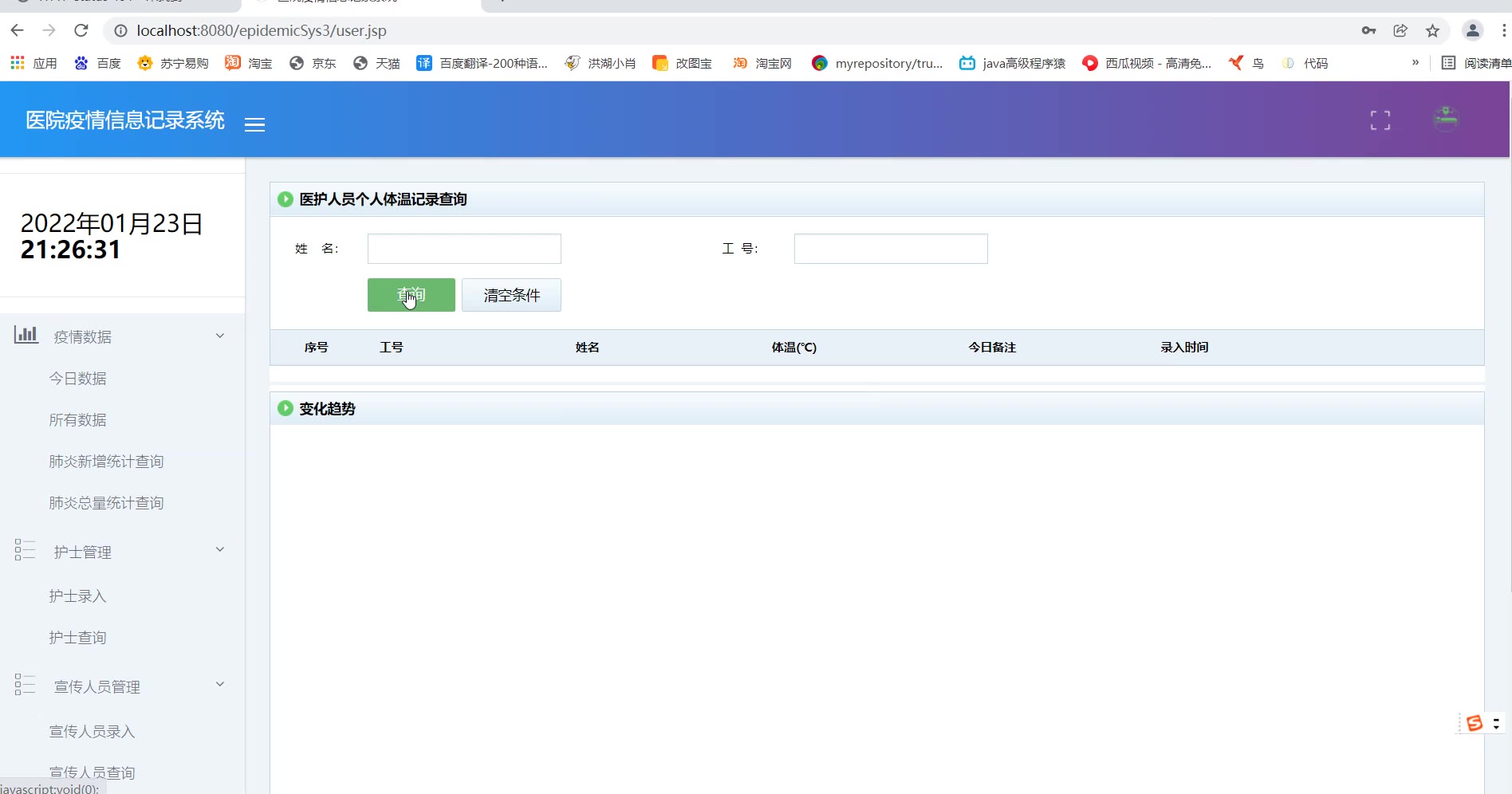Open 护士查询 in sidebar

click(77, 638)
